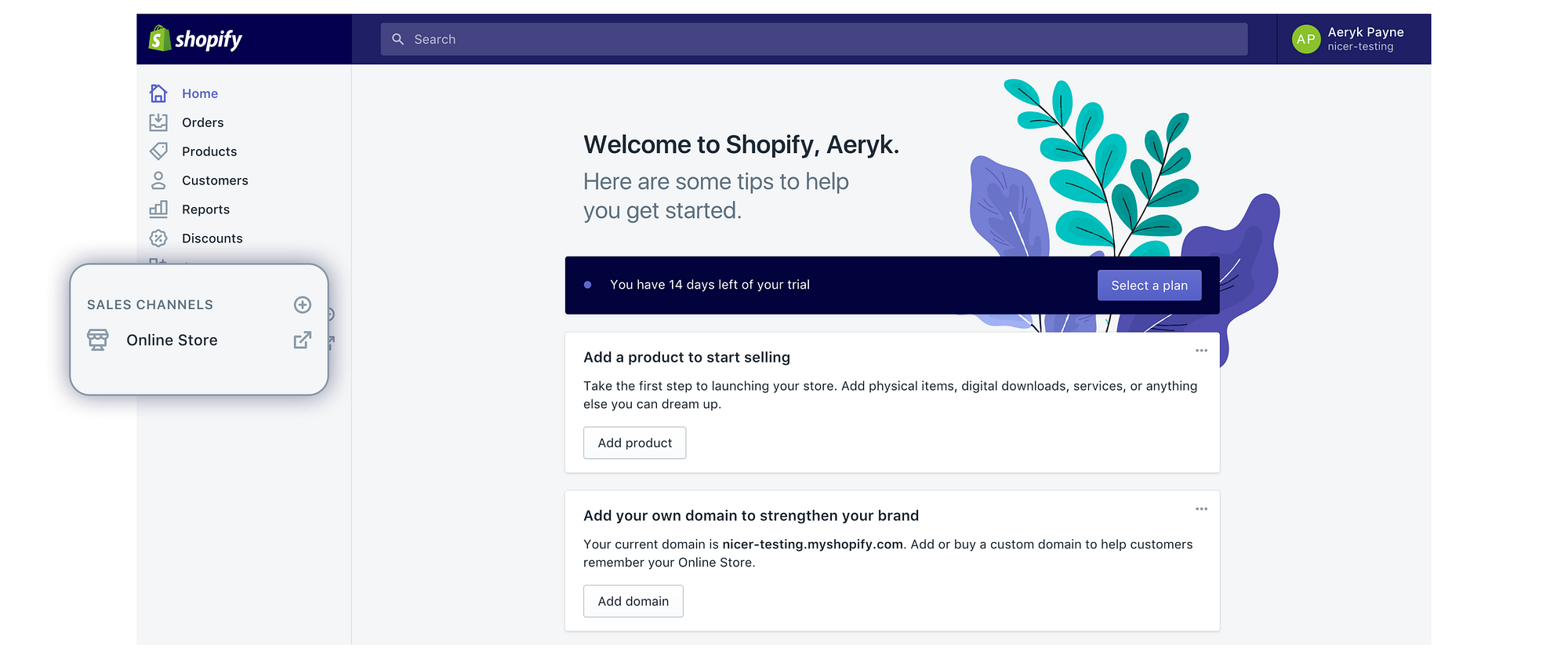Select the Products tag icon

(158, 151)
